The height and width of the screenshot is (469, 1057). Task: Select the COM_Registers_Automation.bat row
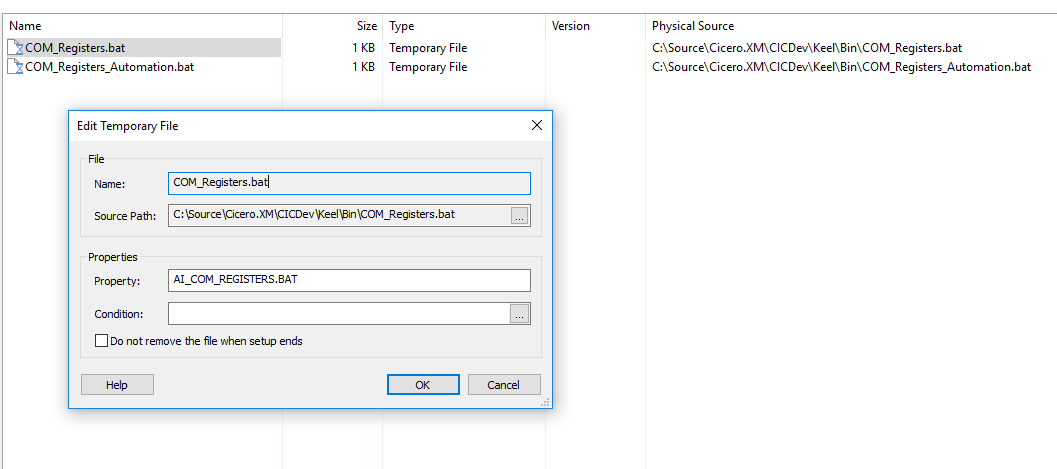point(110,67)
